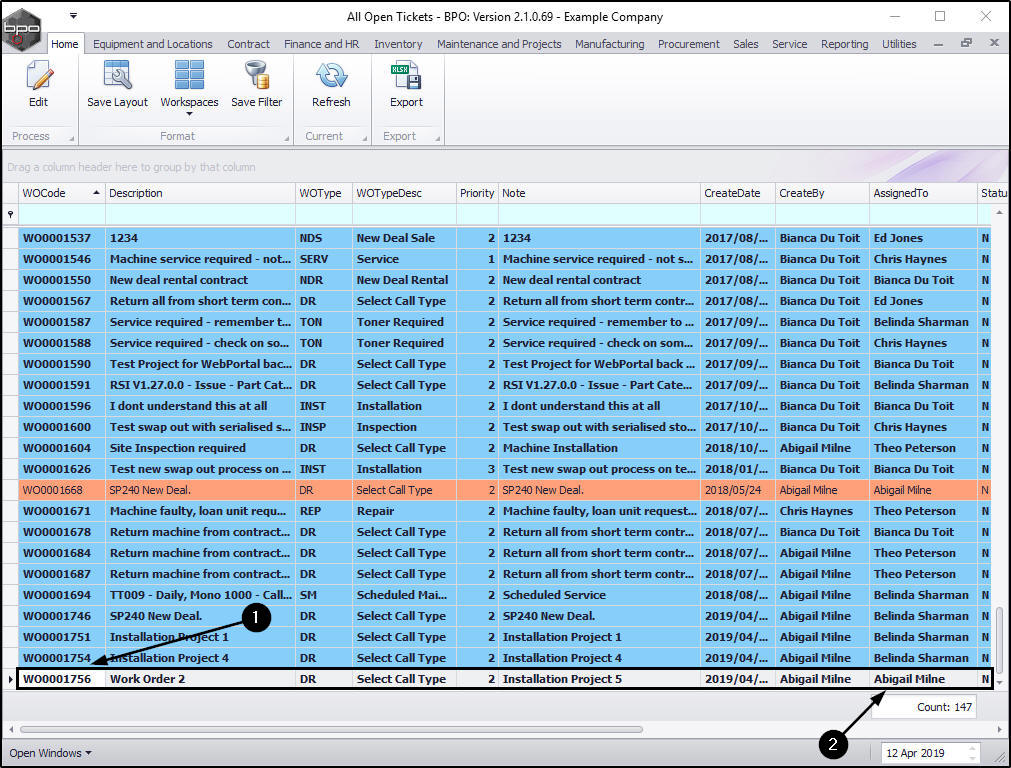Open the Workspaces menu icon
The width and height of the screenshot is (1011, 768).
189,77
